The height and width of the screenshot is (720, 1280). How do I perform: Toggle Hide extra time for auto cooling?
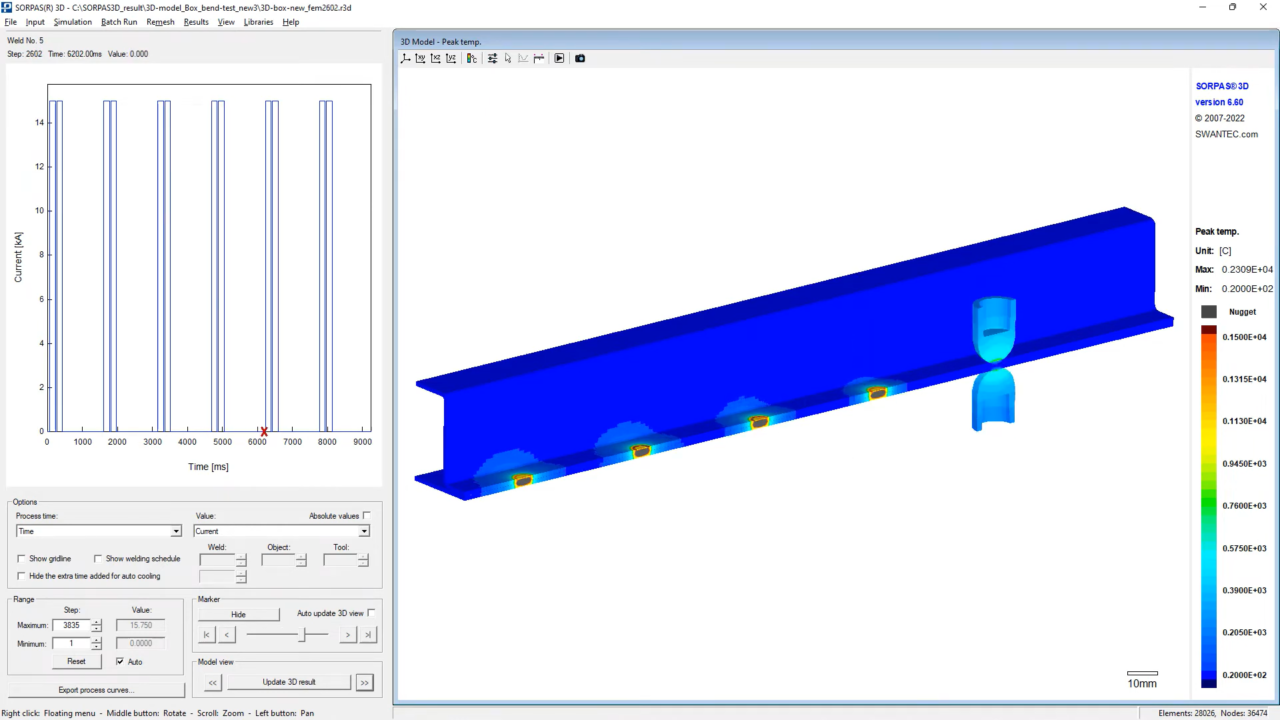pos(22,576)
